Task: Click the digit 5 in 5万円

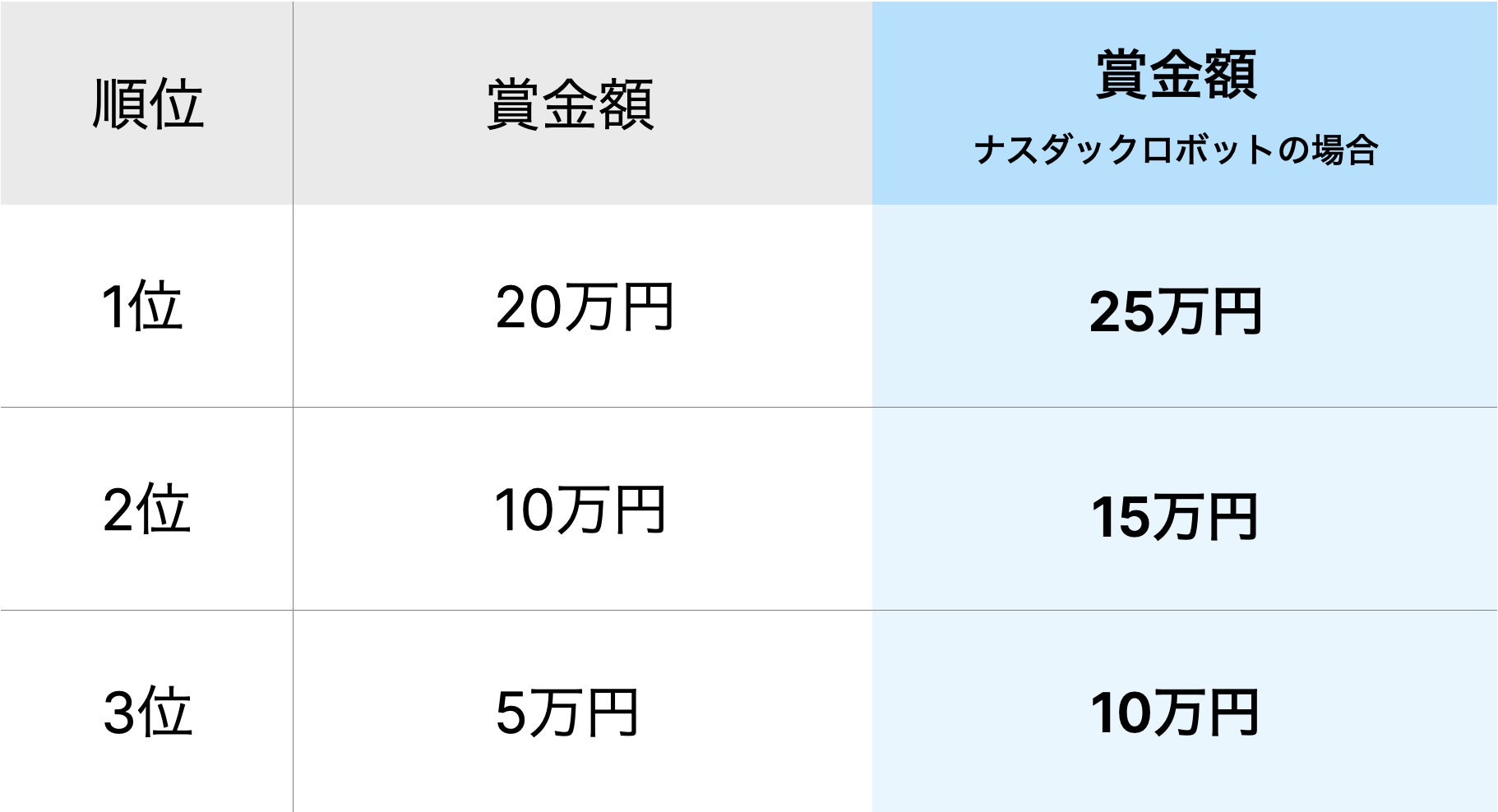Action: point(510,713)
